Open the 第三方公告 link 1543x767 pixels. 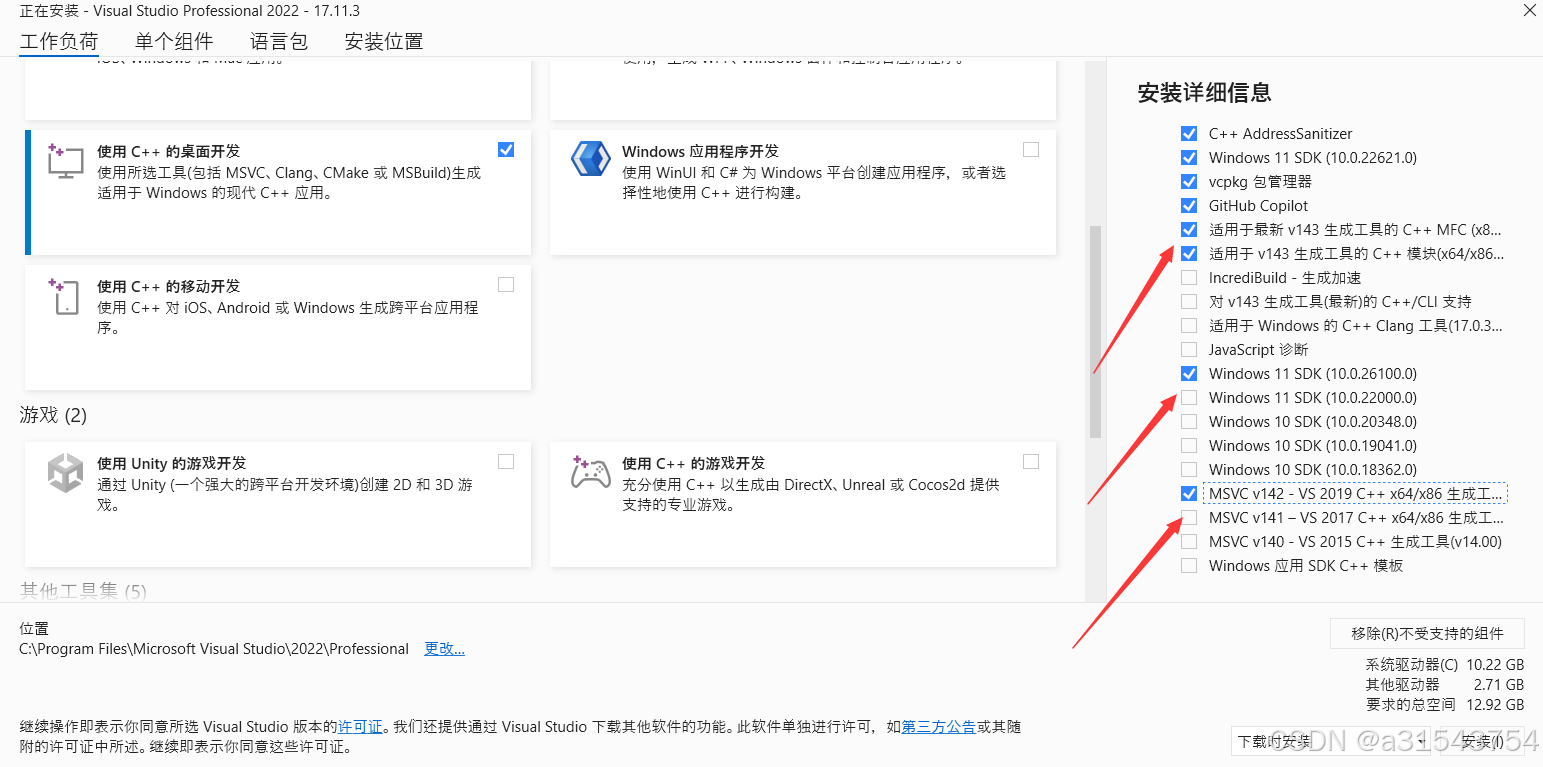939,727
